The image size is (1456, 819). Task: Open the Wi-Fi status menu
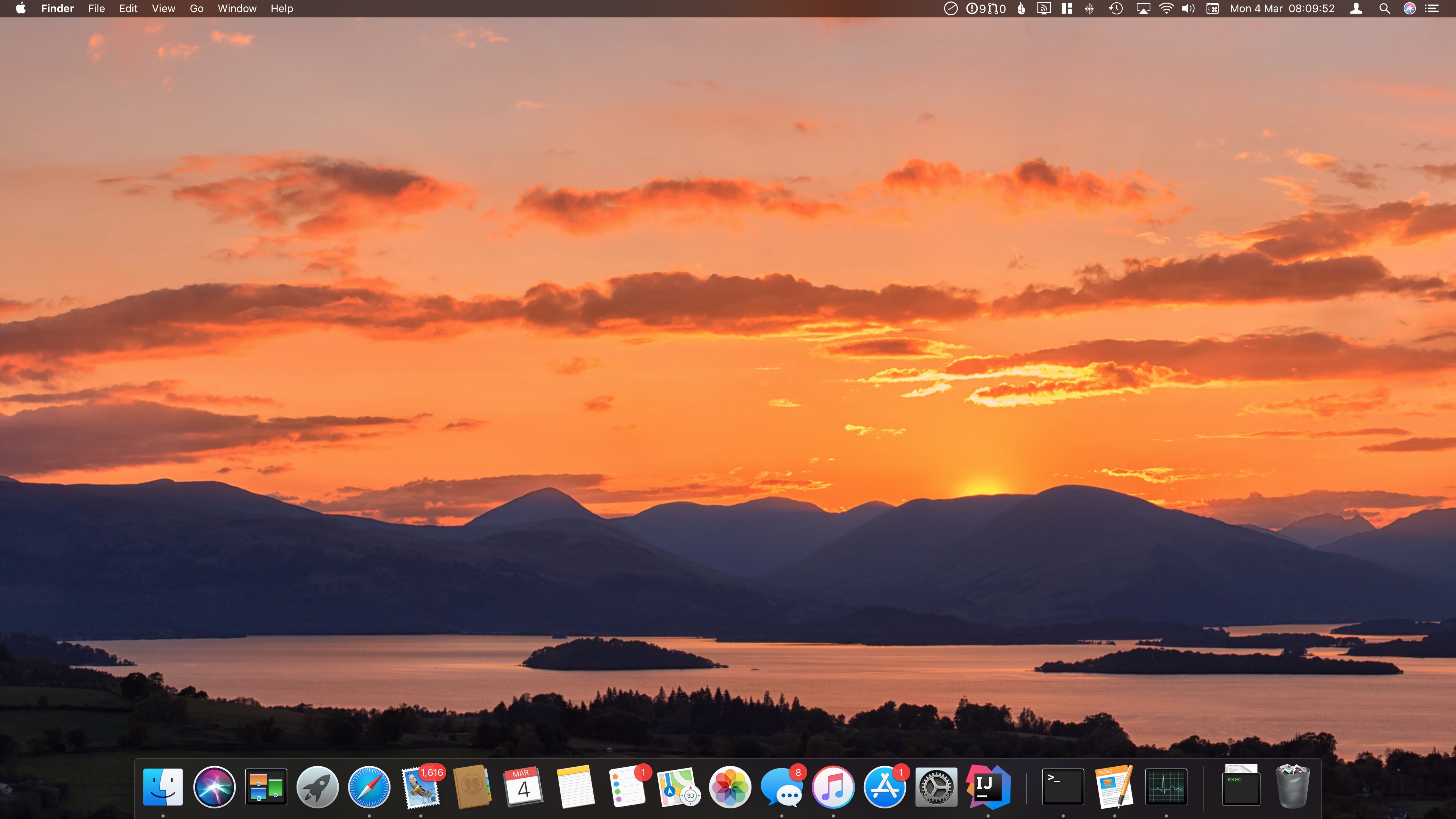pos(1166,8)
